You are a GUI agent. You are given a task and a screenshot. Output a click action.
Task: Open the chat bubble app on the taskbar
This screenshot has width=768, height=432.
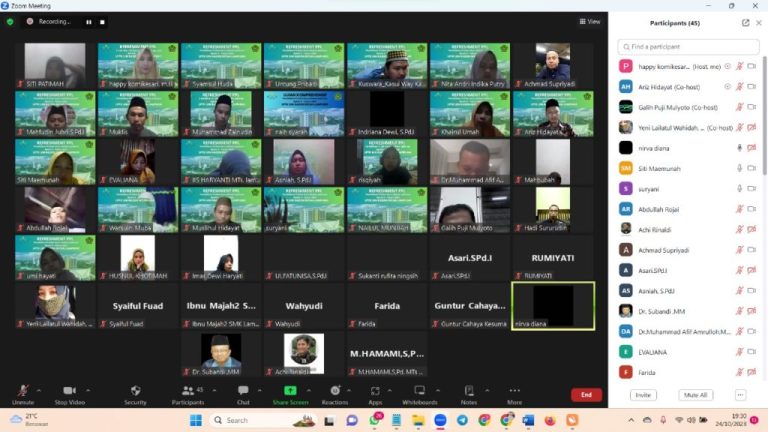[352, 420]
